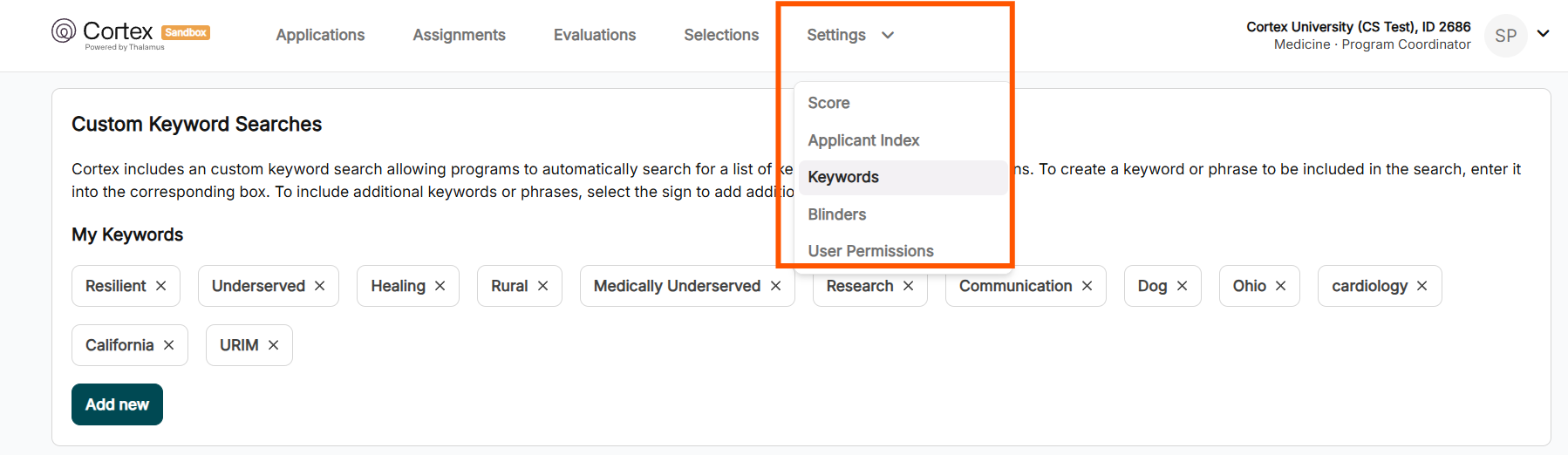Delete the Dog keyword tag
Screen dimensions: 1568x455
click(x=1183, y=286)
